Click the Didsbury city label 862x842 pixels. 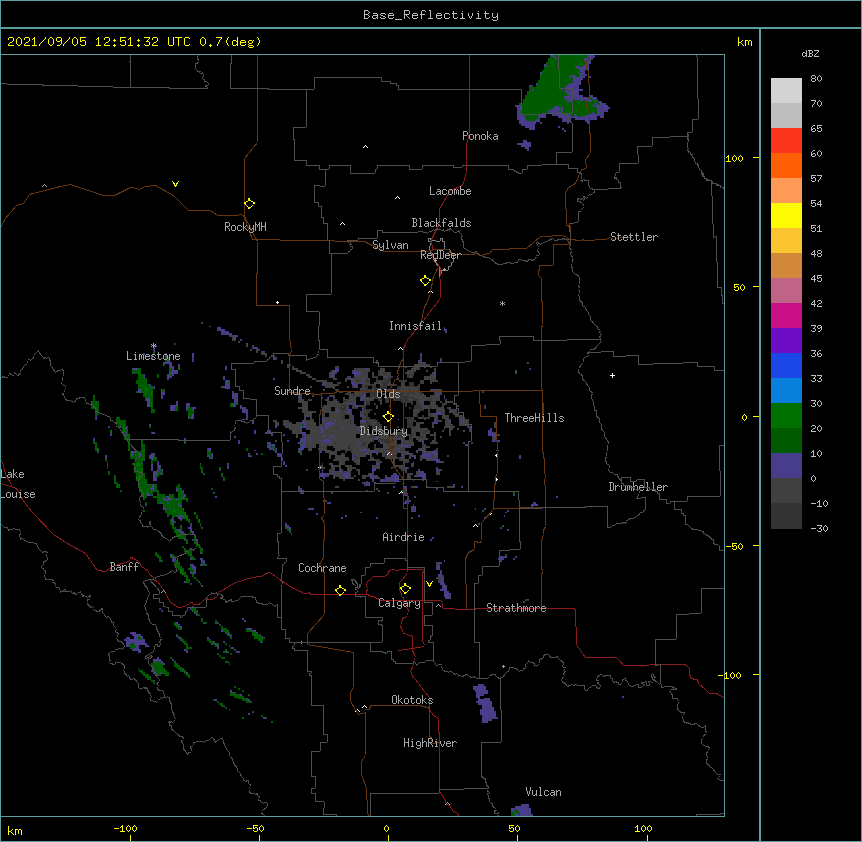384,431
